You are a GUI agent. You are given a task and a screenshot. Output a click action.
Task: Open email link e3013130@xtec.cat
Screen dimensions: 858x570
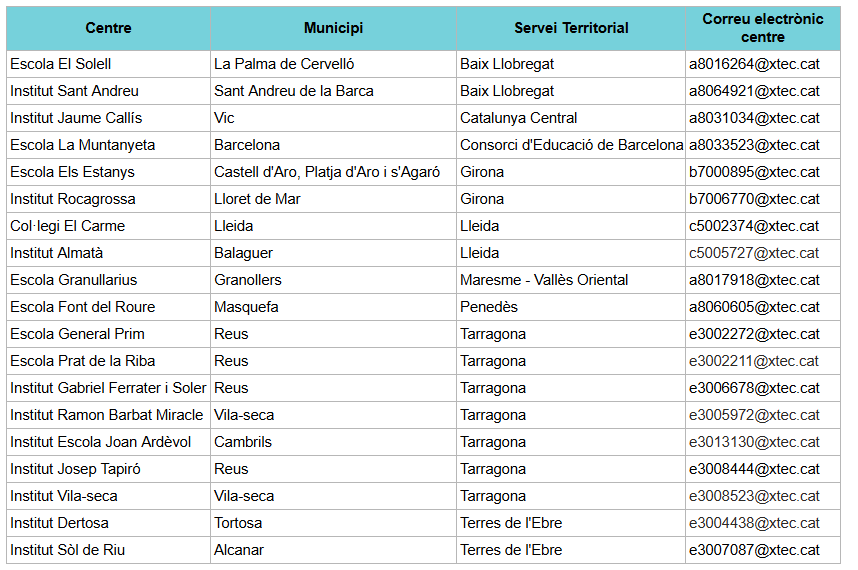coord(754,442)
